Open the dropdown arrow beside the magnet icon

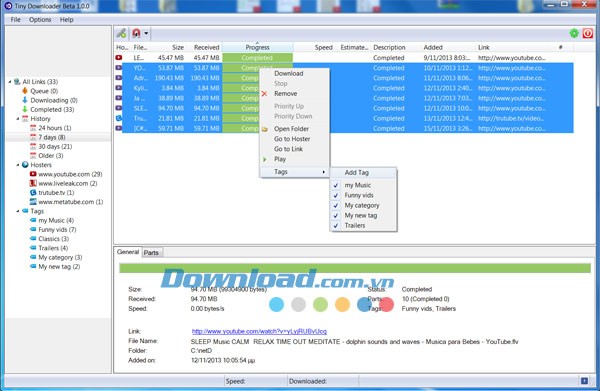pyautogui.click(x=146, y=33)
